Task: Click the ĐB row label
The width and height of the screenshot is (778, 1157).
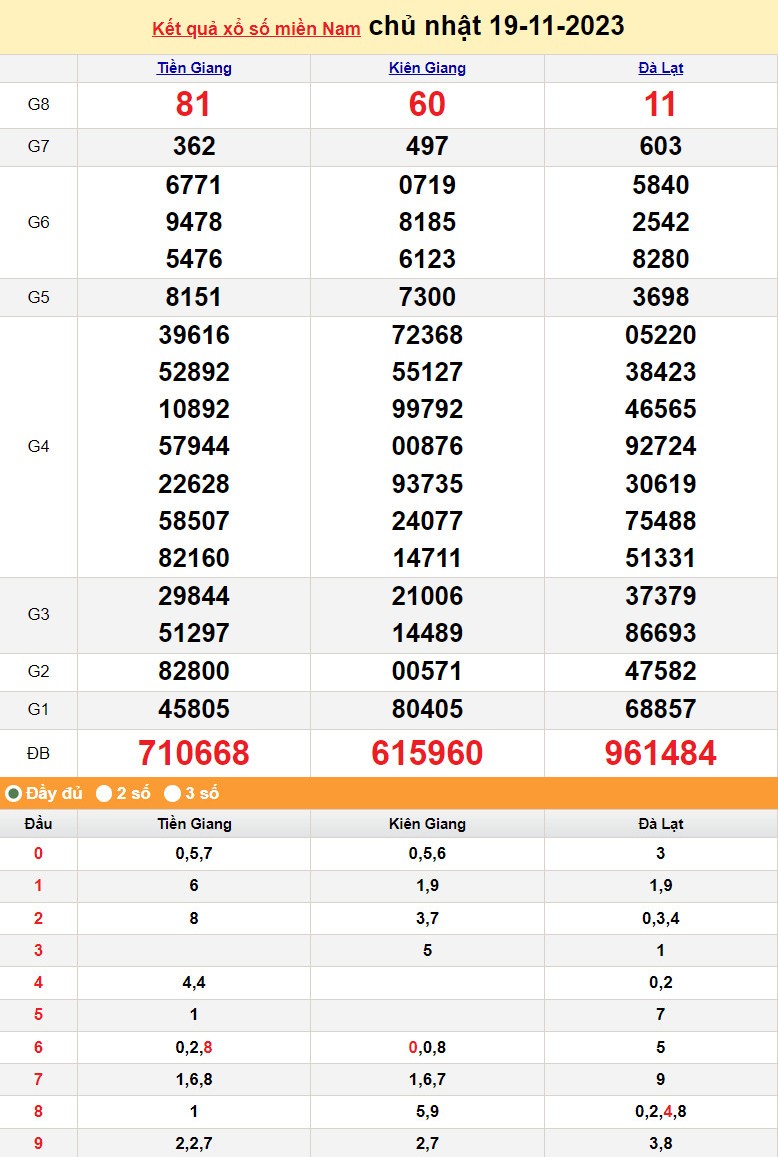Action: [x=38, y=753]
